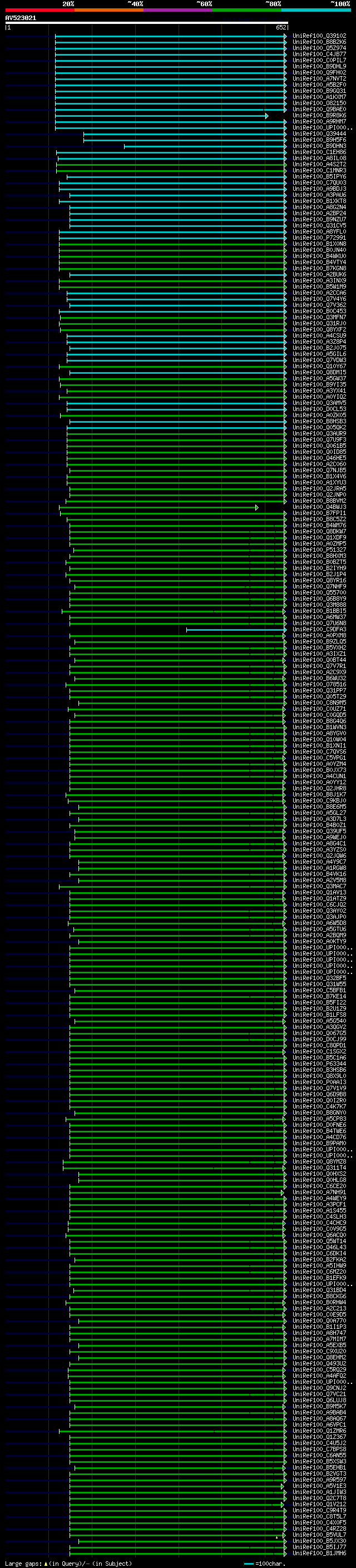Screen dimensions: 356x1568
Task: Select UniRef100_C7QVS6 label
Action: click(319, 752)
